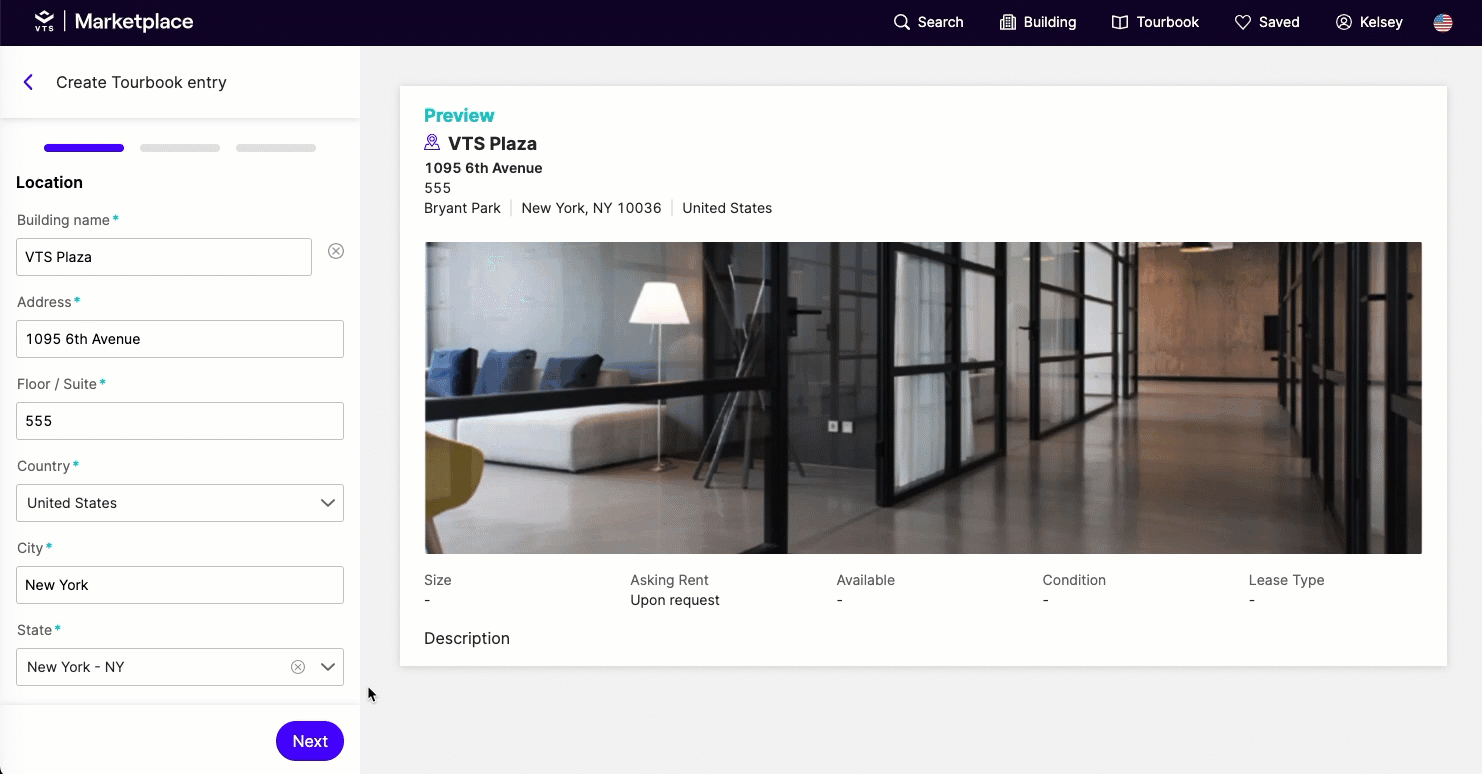Click the Available label
This screenshot has width=1482, height=774.
coord(866,580)
